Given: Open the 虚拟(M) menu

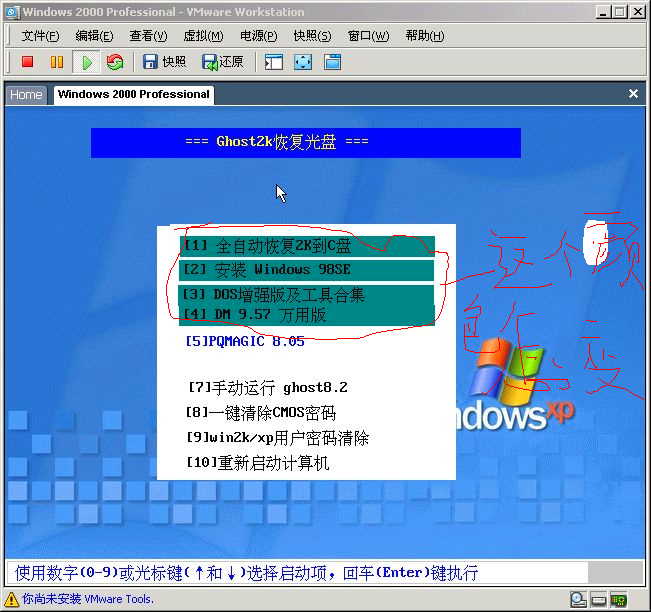Looking at the screenshot, I should [203, 36].
